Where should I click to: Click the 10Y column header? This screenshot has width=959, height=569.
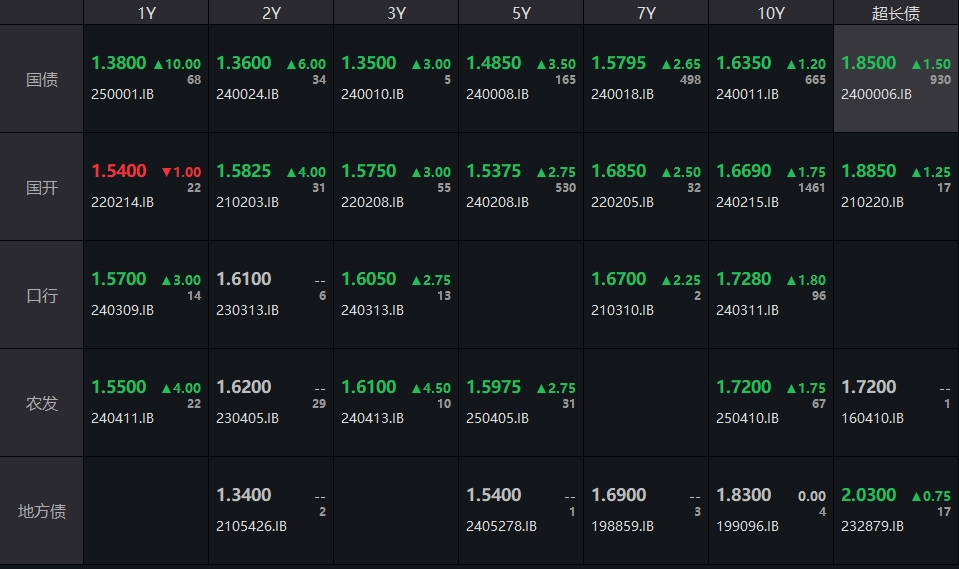[x=771, y=13]
